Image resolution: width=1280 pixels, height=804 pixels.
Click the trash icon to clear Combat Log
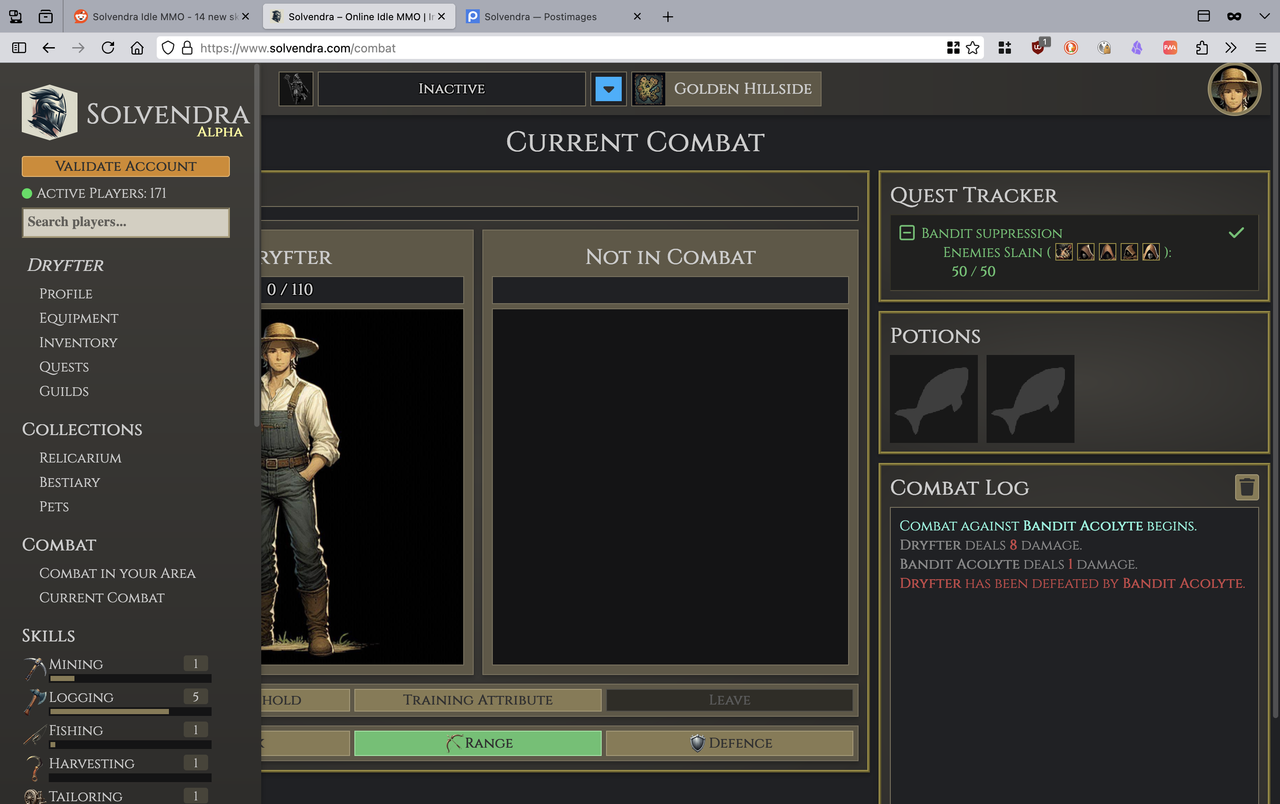click(x=1246, y=487)
